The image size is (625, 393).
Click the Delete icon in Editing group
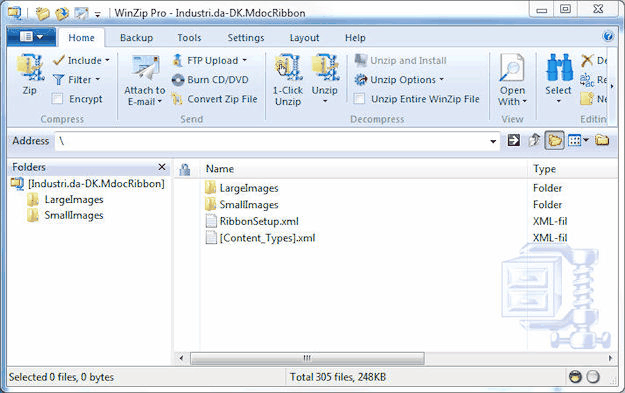pyautogui.click(x=587, y=61)
